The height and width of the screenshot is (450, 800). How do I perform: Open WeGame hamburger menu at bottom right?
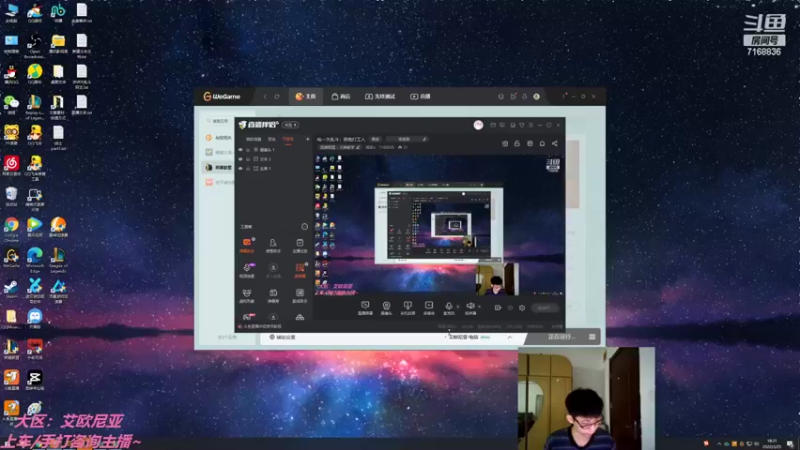point(592,337)
